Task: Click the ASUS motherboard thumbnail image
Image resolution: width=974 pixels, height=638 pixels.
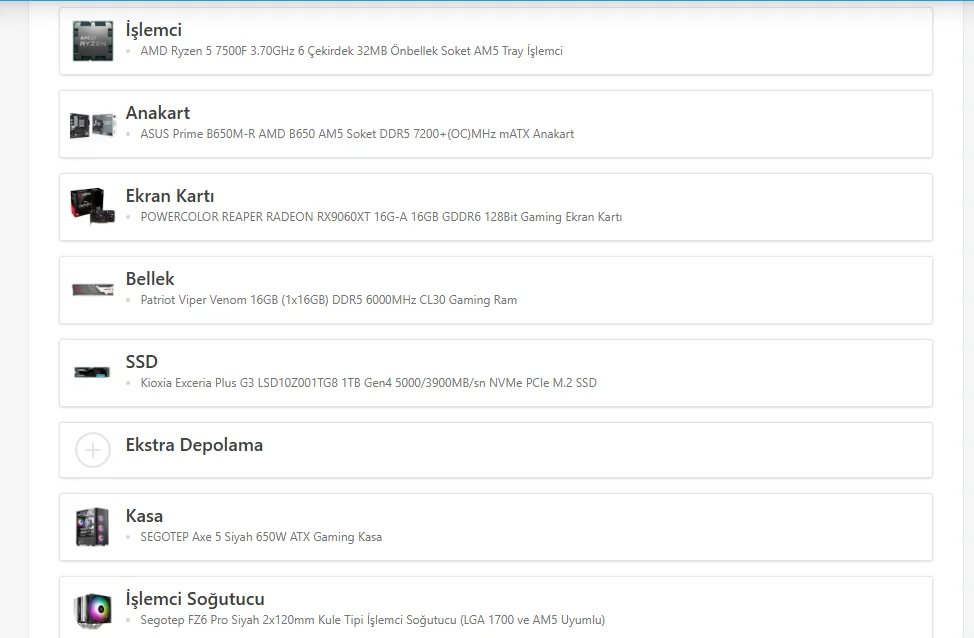Action: click(93, 125)
